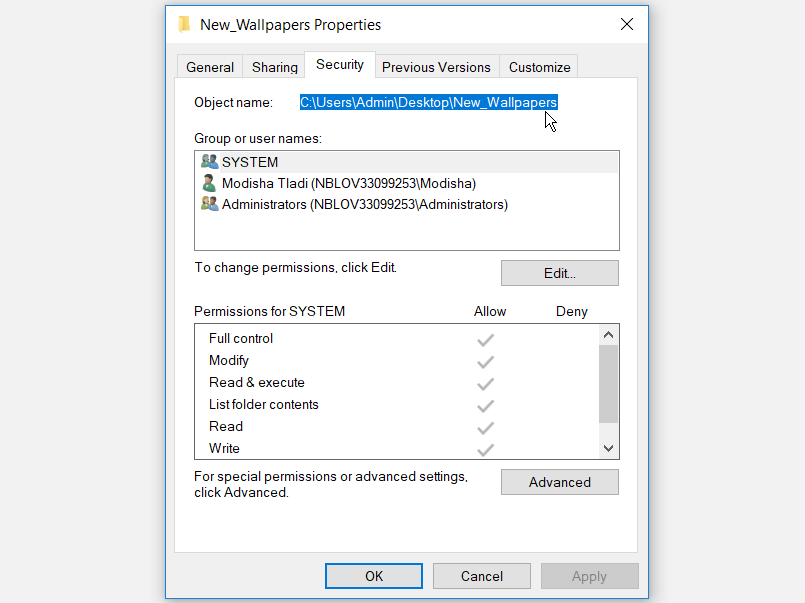
Task: Click the highlighted object name path
Action: pos(428,102)
